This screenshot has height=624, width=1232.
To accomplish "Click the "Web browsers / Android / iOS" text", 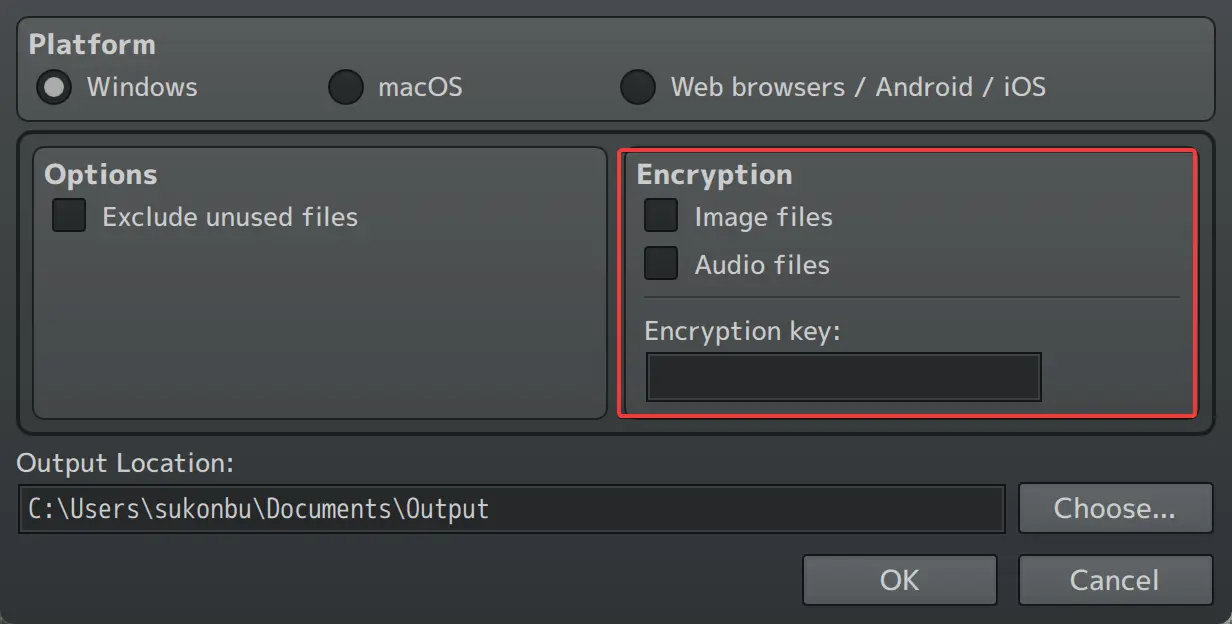I will point(858,87).
